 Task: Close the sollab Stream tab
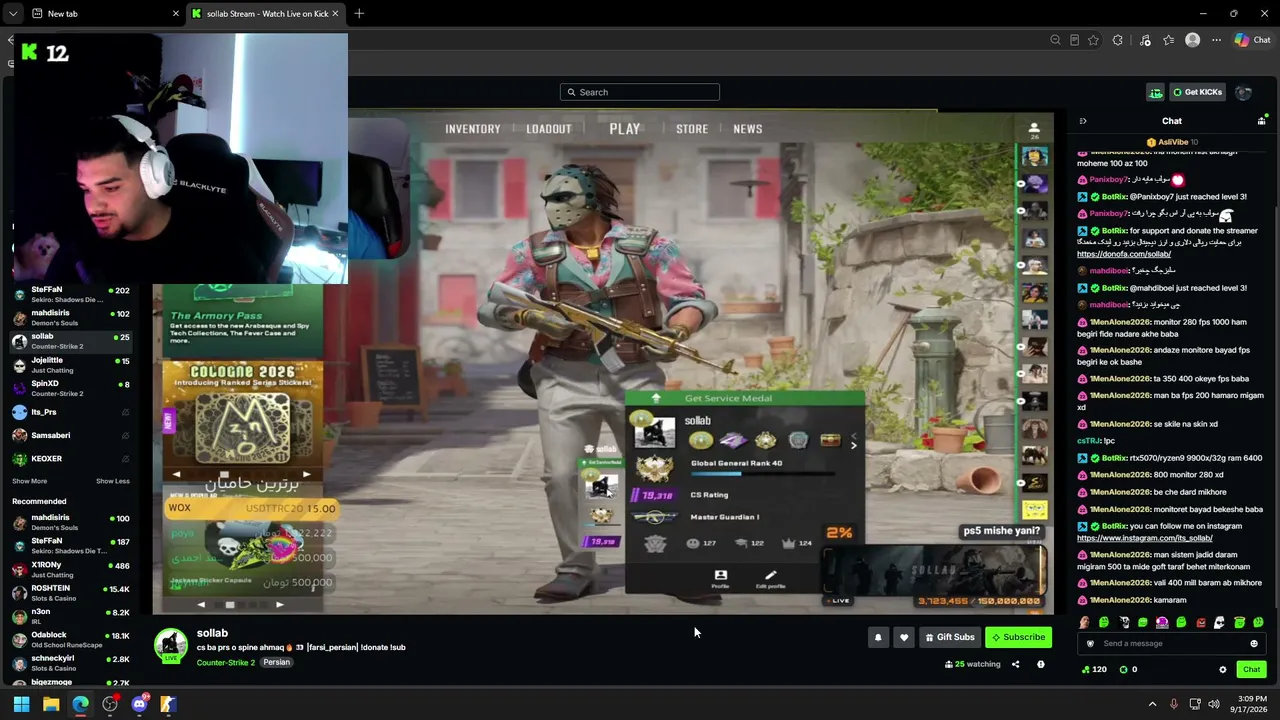pos(335,14)
